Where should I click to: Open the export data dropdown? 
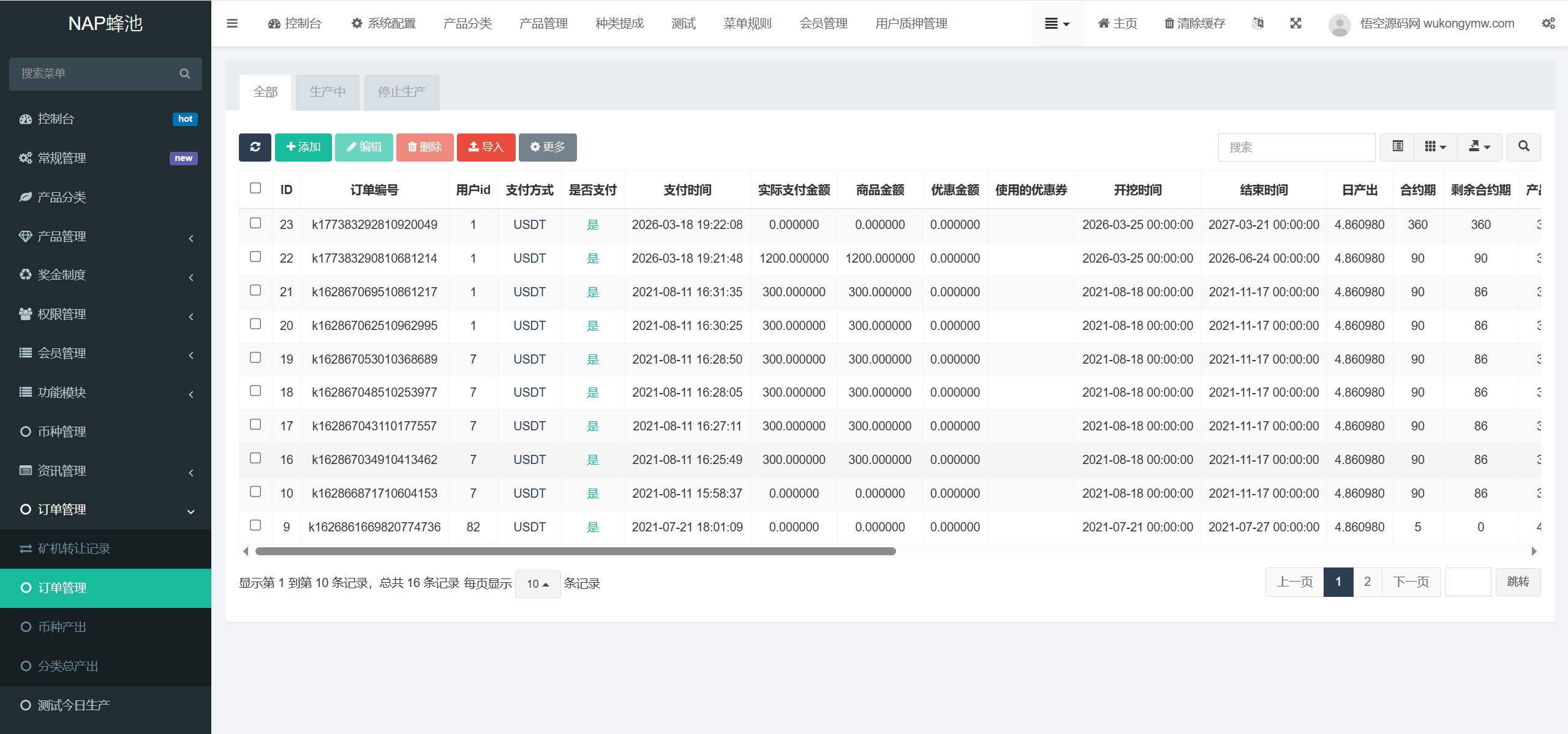click(1479, 147)
